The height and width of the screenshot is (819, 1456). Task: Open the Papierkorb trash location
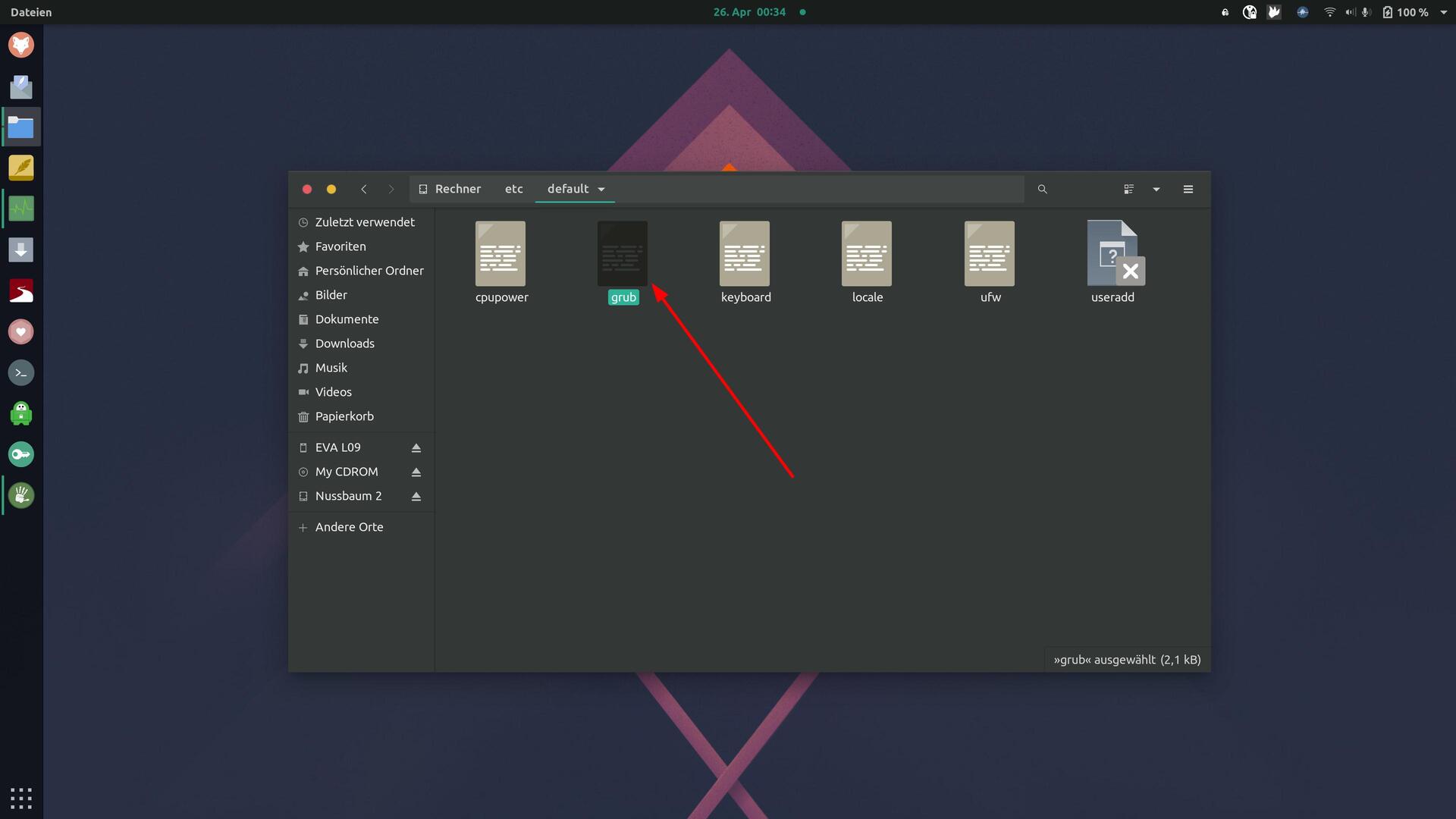point(344,416)
